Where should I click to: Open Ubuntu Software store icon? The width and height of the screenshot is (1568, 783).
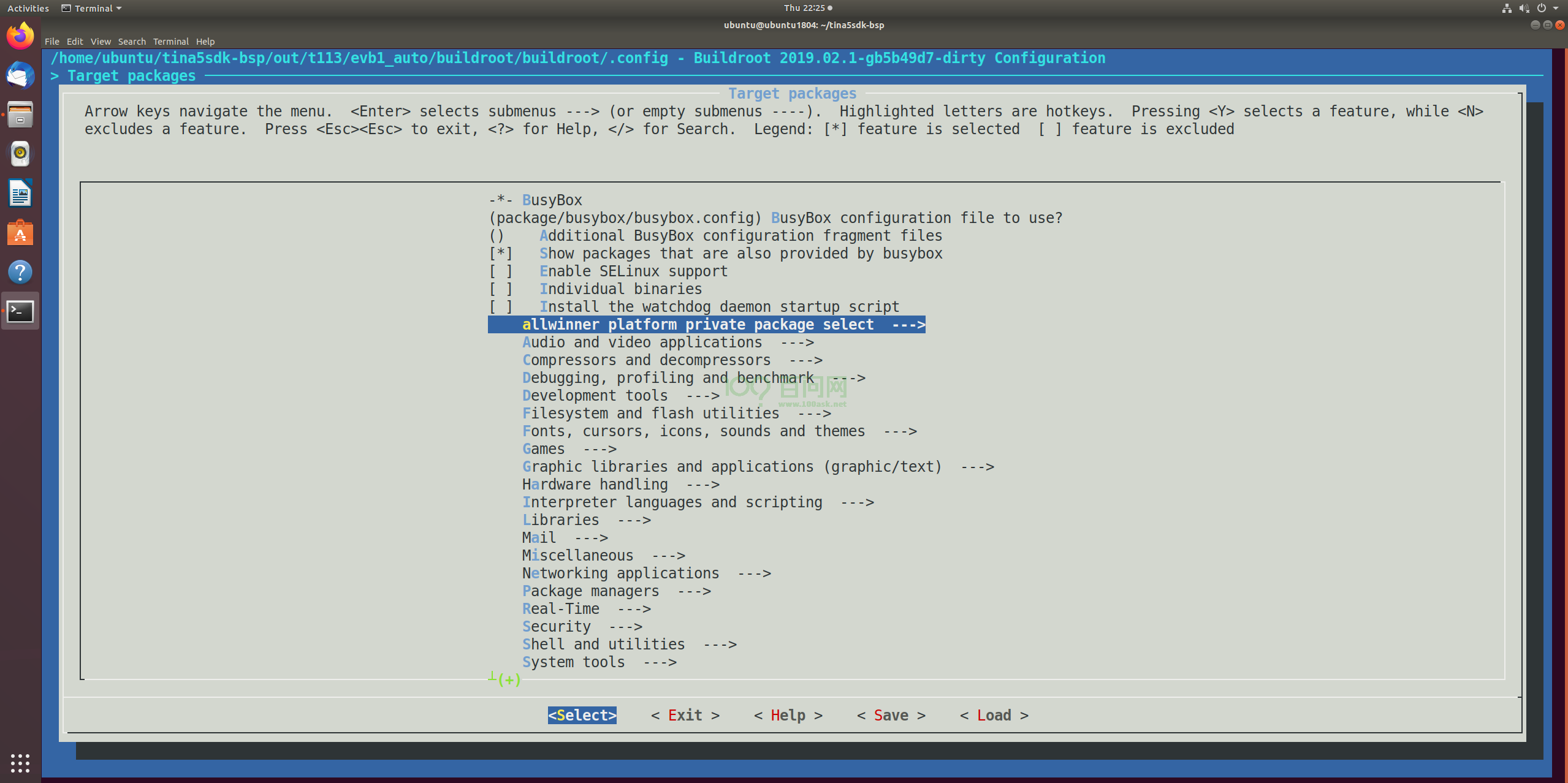[20, 233]
